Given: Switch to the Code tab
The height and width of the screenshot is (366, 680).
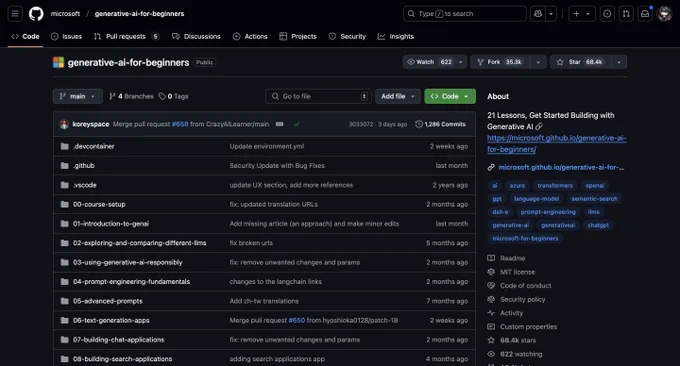Looking at the screenshot, I should tap(26, 36).
